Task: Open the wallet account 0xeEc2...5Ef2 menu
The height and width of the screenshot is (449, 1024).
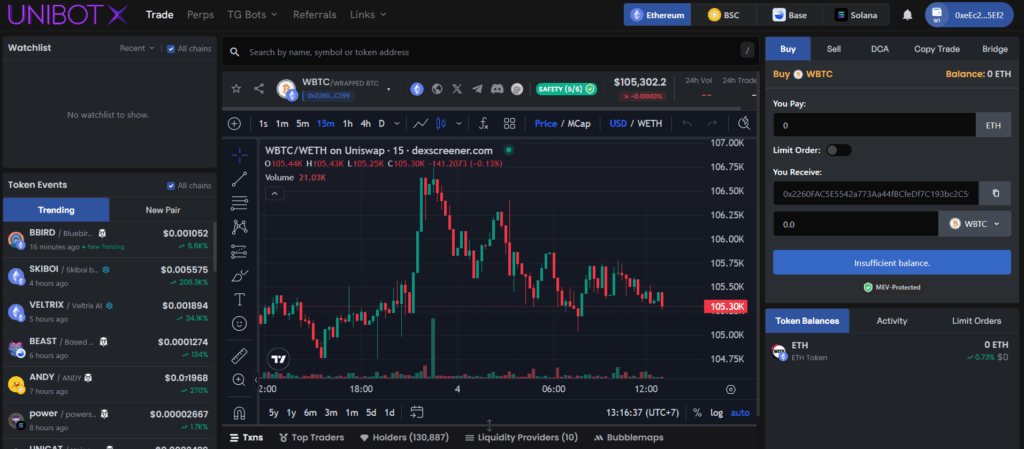Action: [x=968, y=15]
